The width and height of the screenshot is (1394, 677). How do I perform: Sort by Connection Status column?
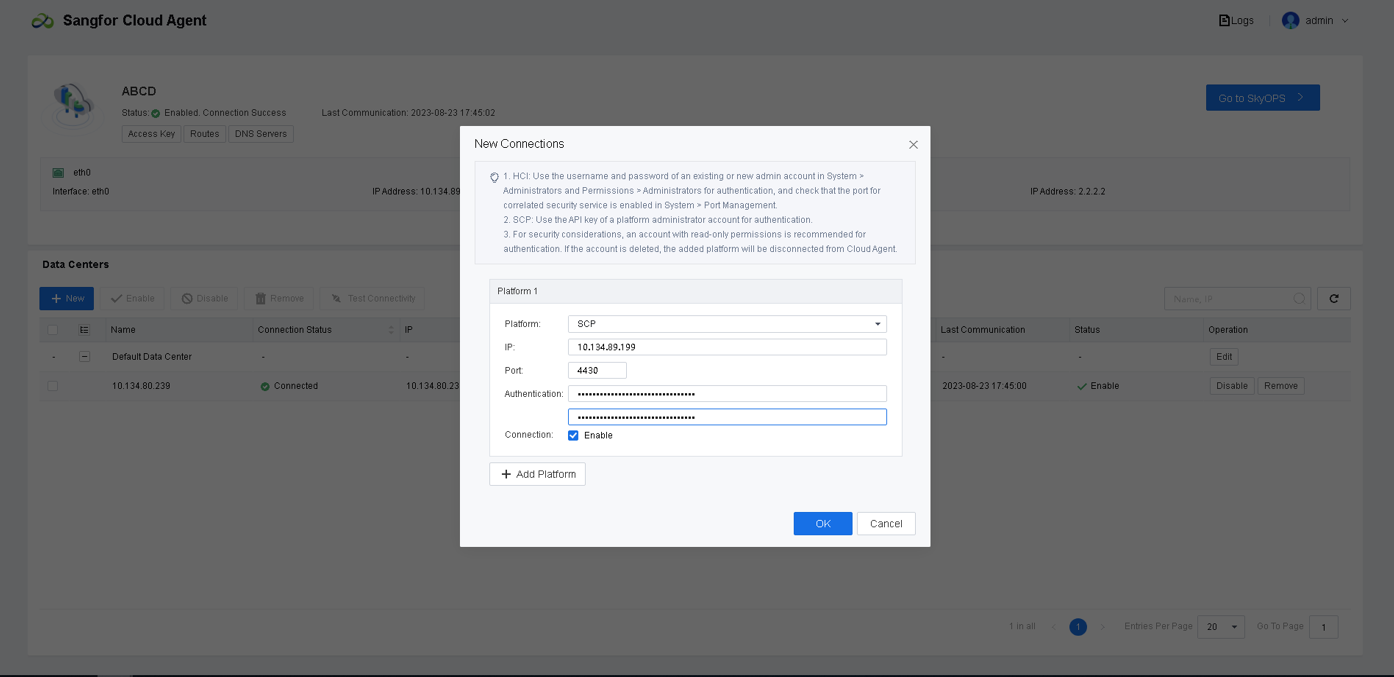coord(391,329)
